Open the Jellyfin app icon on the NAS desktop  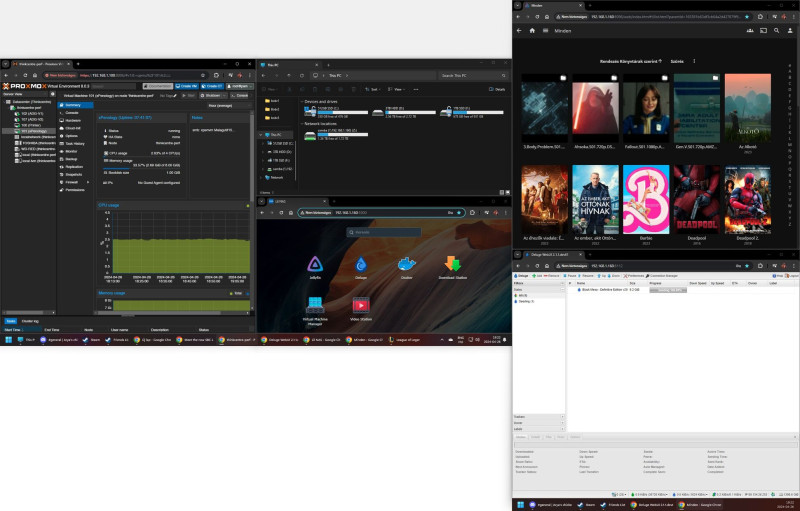coord(315,264)
